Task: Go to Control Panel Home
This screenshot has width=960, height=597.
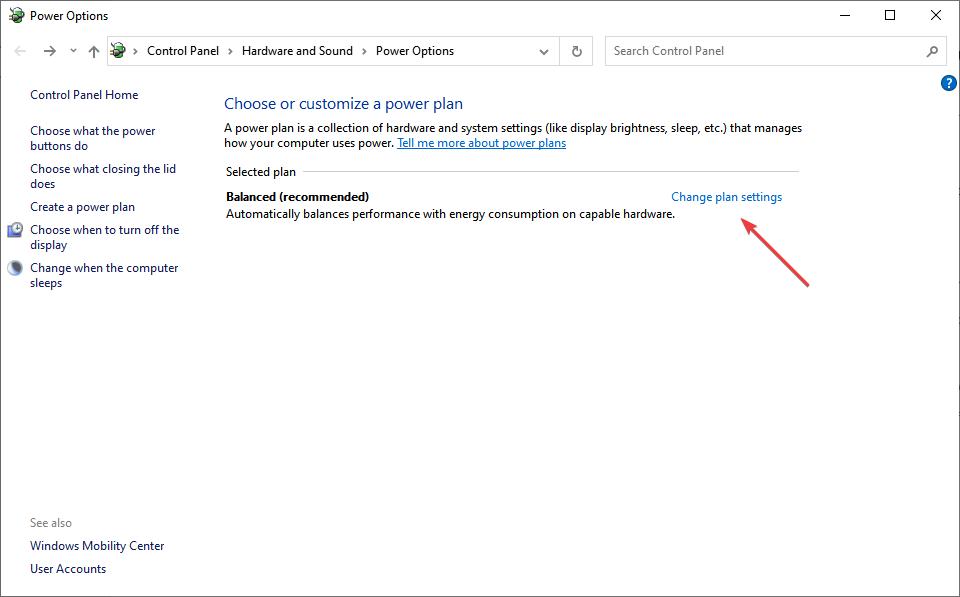Action: tap(84, 95)
